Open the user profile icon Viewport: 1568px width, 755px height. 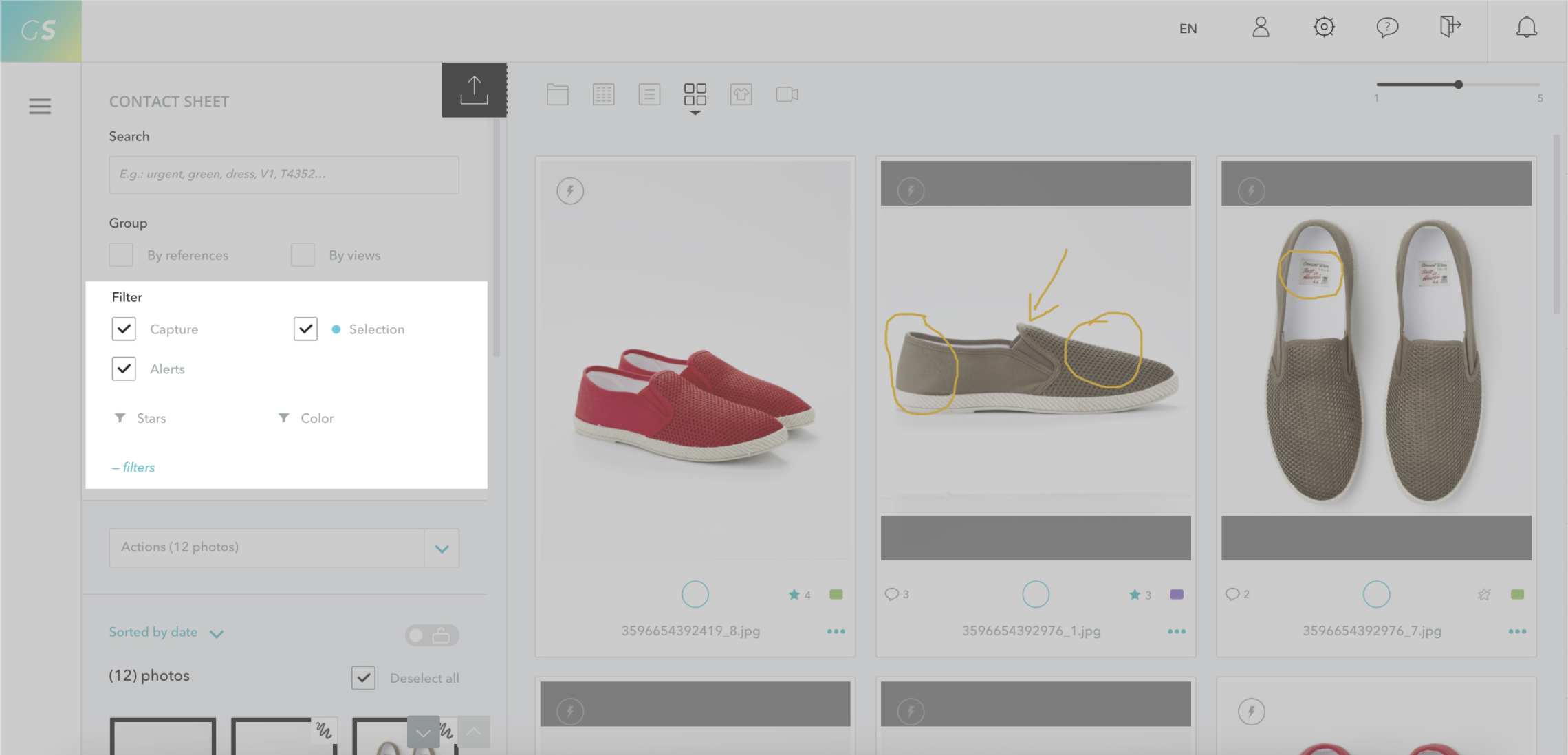pyautogui.click(x=1261, y=28)
